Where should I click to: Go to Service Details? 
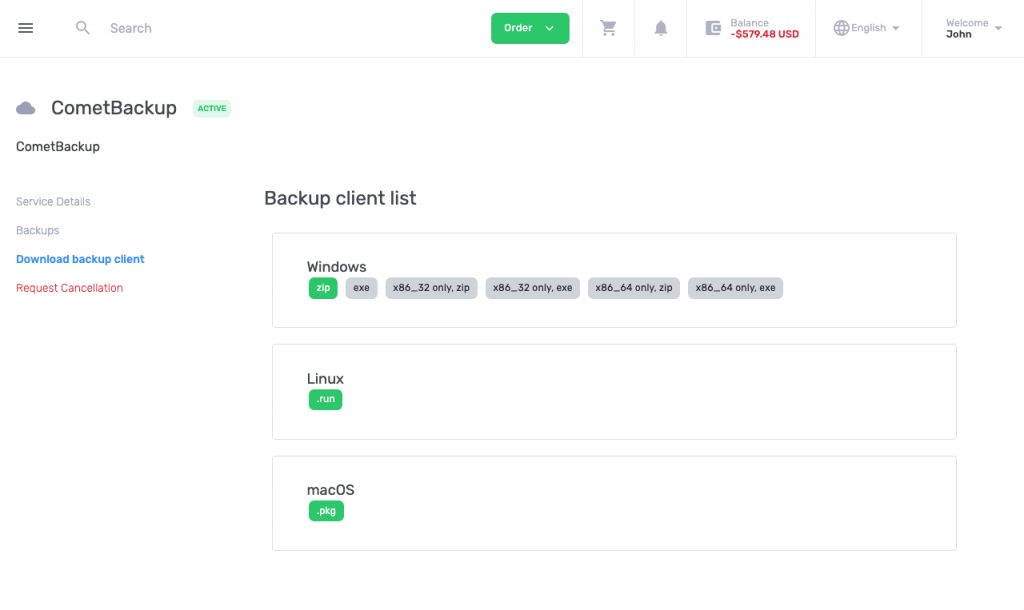click(53, 202)
